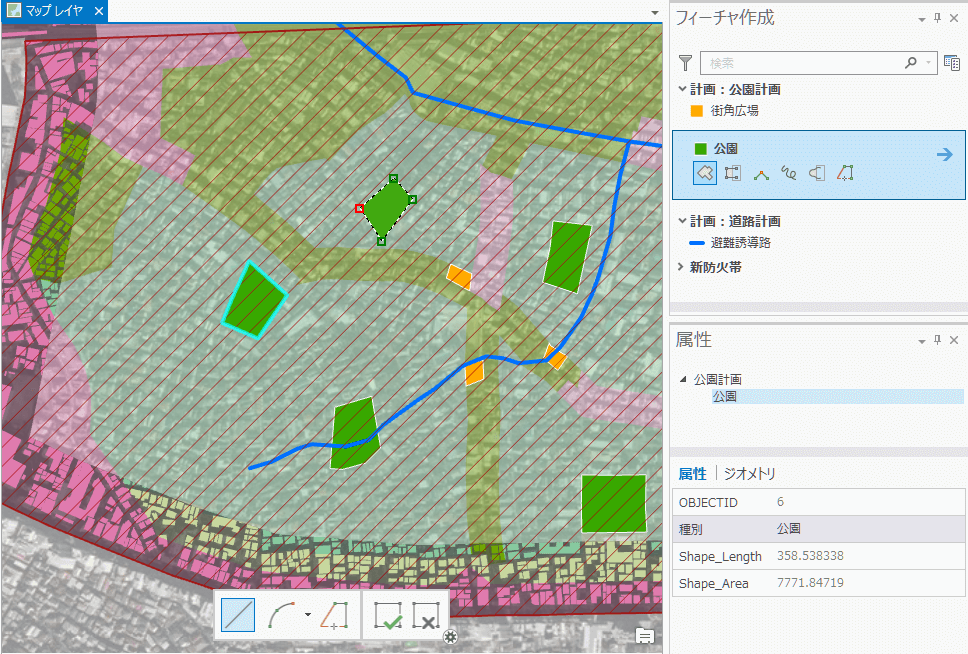Toggle auto-hide pin on 属性 panel

937,340
